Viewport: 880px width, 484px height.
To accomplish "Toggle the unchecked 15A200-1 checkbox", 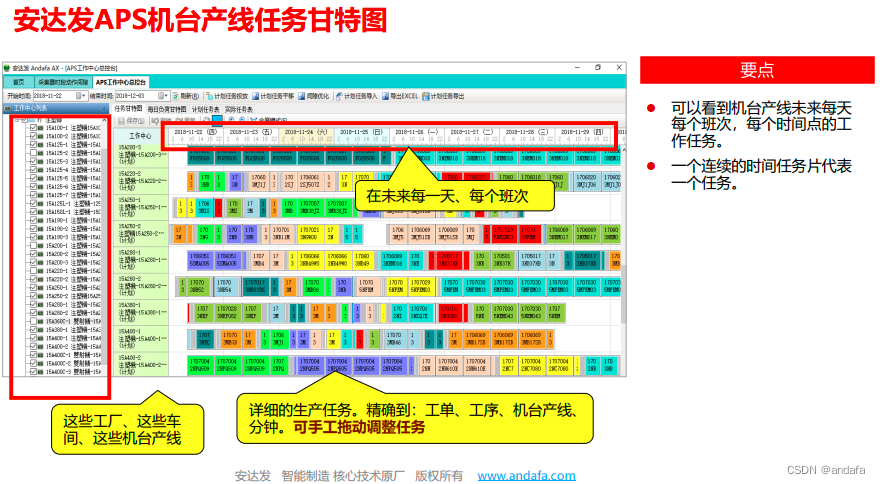I will click(33, 245).
